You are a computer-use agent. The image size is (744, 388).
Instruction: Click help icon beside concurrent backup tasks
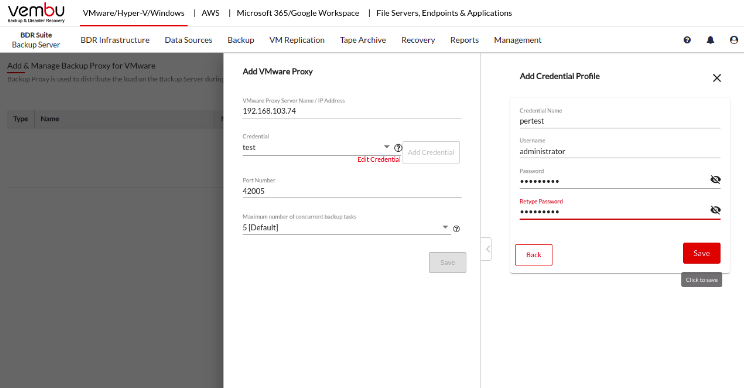[x=456, y=229]
